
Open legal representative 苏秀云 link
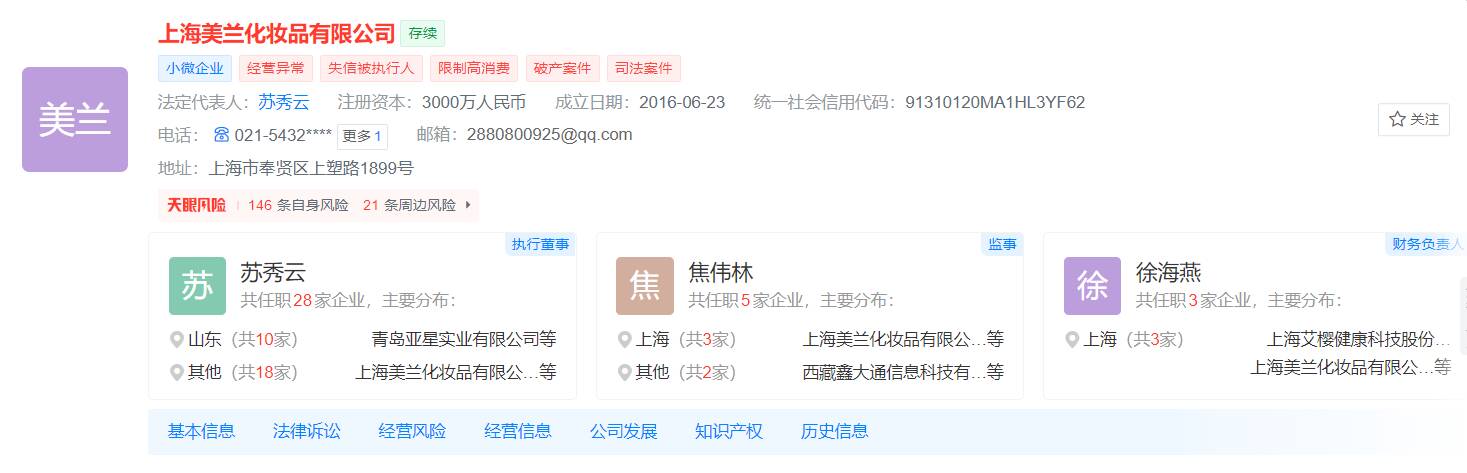click(x=284, y=102)
